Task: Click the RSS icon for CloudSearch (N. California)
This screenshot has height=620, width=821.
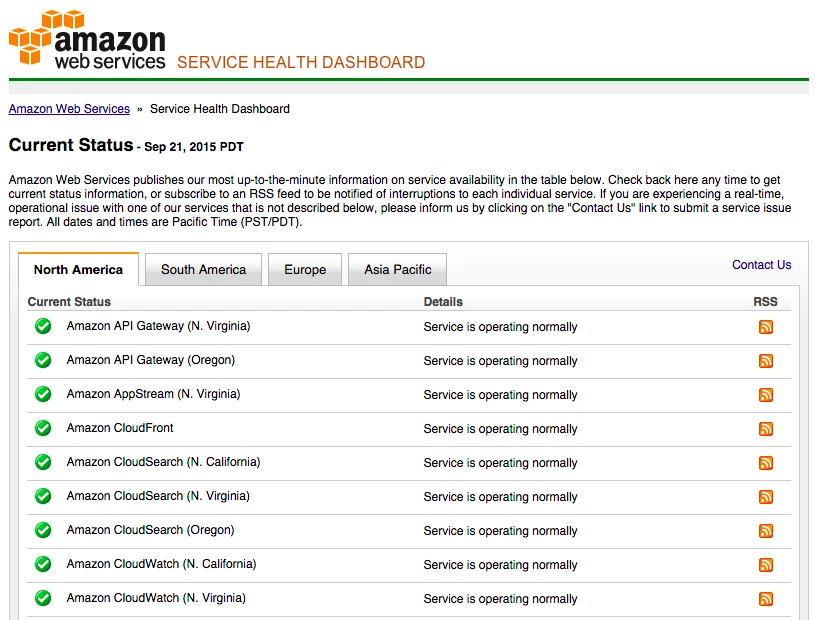Action: 765,462
